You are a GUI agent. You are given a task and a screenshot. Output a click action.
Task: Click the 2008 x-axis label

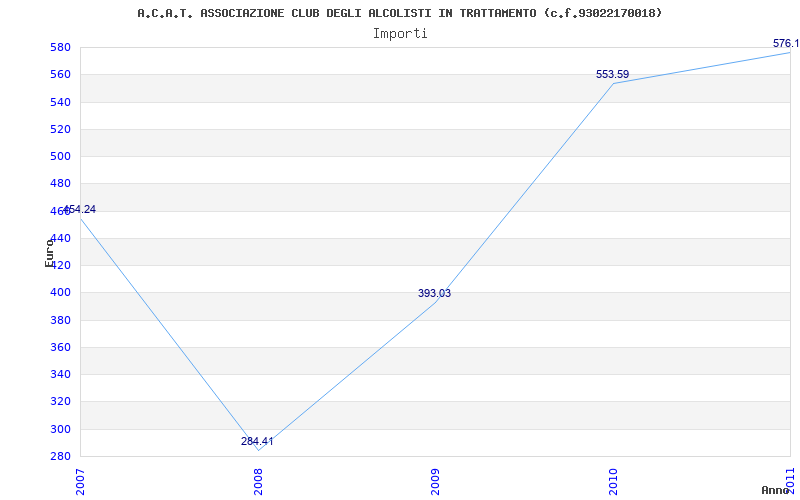tap(258, 482)
